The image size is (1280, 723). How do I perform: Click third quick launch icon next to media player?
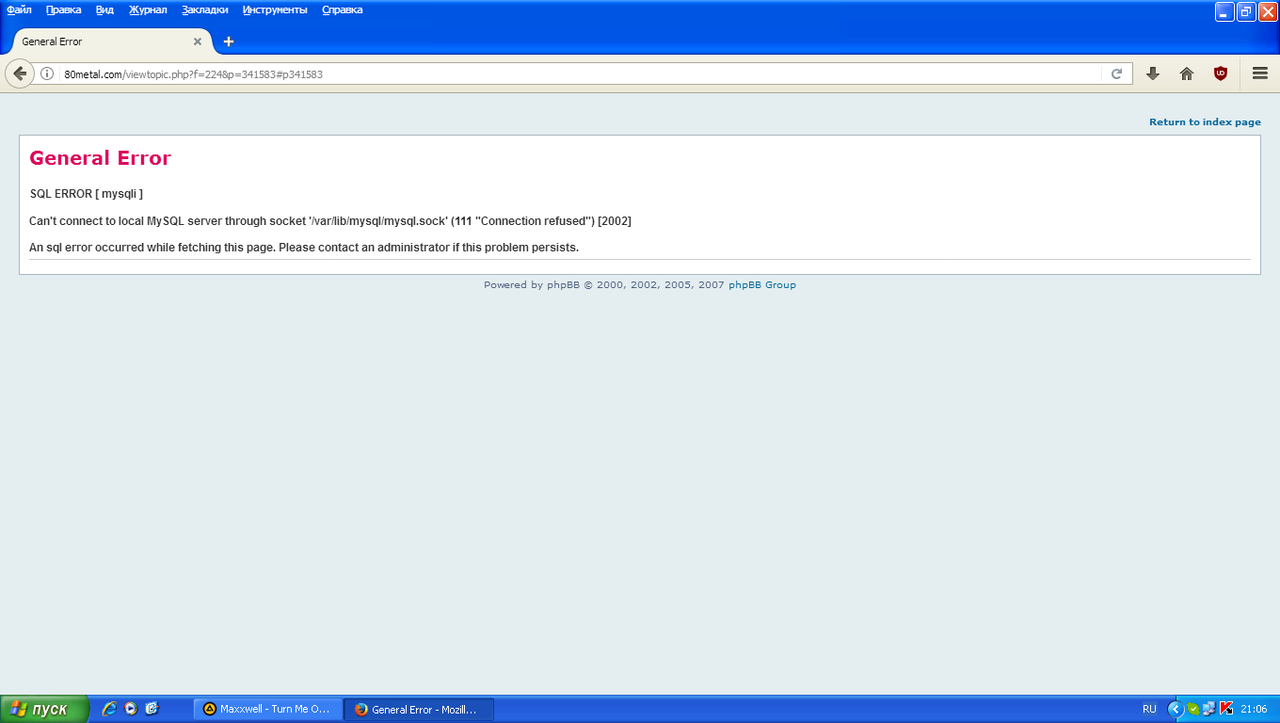click(152, 709)
